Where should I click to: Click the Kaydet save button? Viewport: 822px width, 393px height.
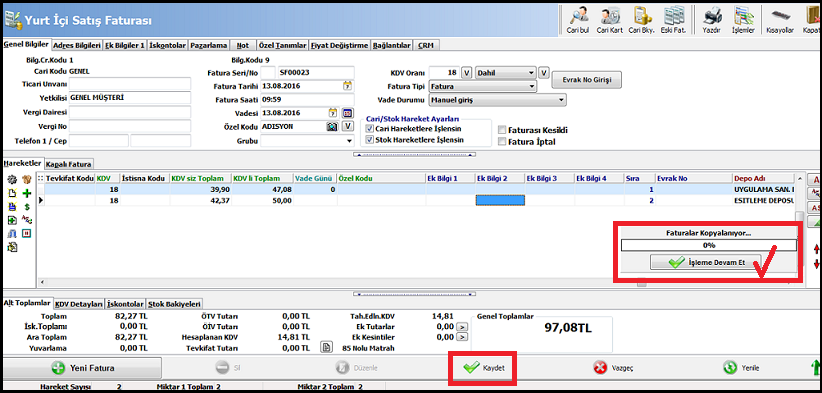point(484,368)
